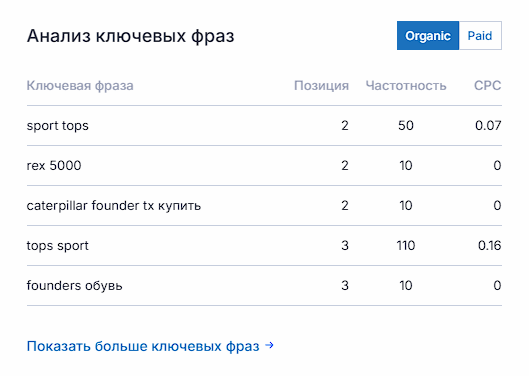Switch to the Organic tab
The width and height of the screenshot is (529, 376).
tap(428, 36)
